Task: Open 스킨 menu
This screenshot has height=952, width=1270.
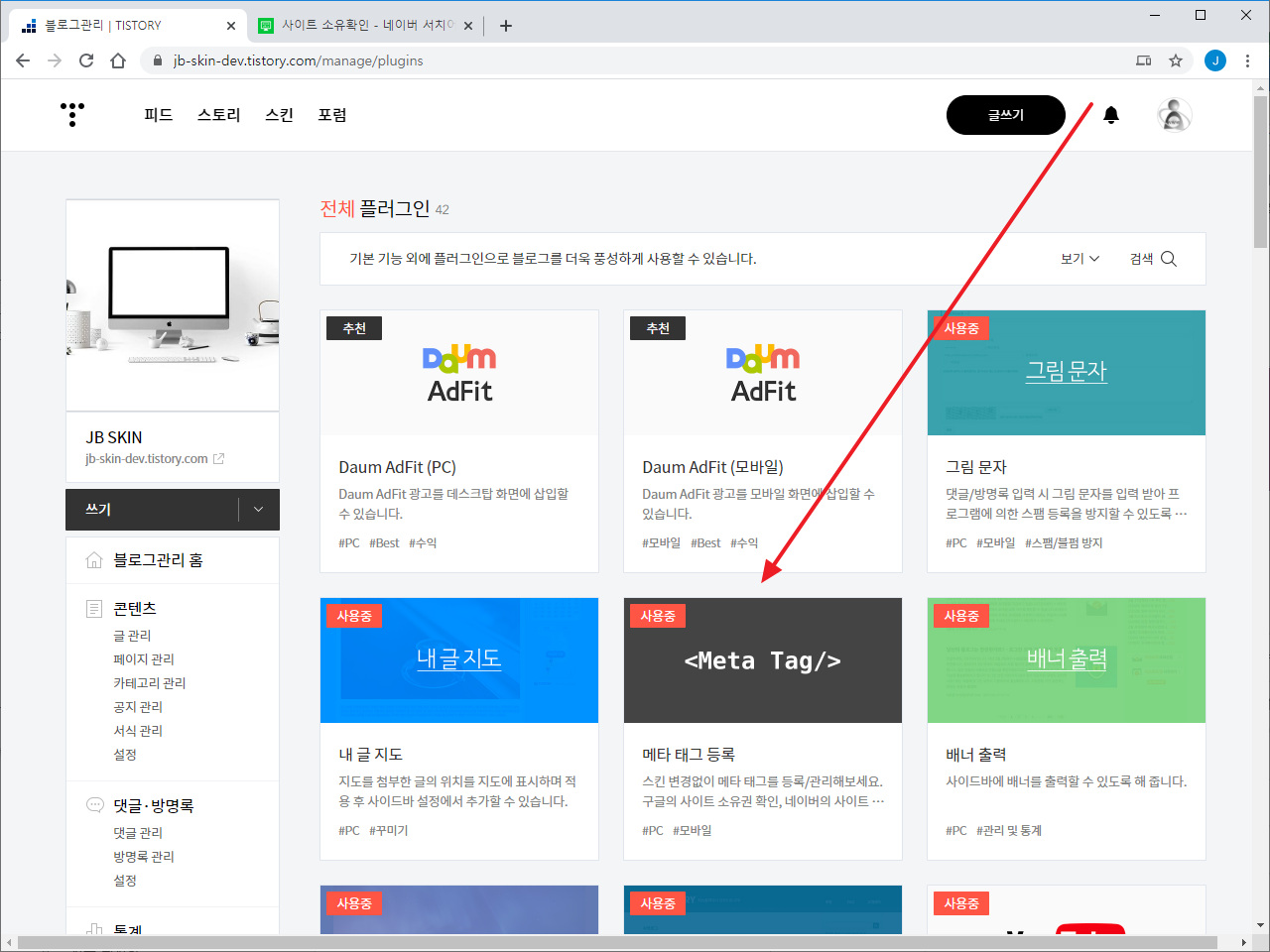Action: click(x=280, y=115)
